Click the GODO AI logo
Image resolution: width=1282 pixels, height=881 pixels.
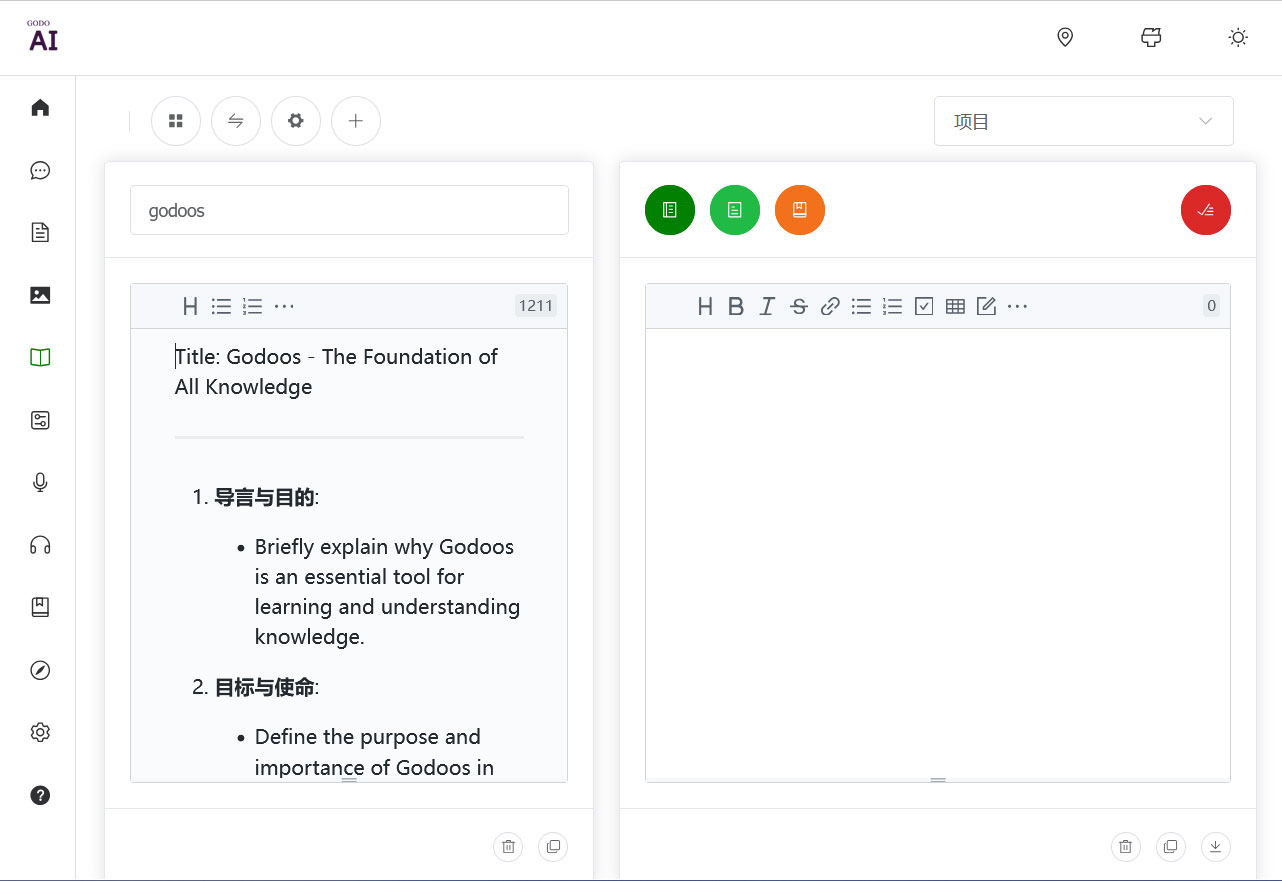click(42, 36)
